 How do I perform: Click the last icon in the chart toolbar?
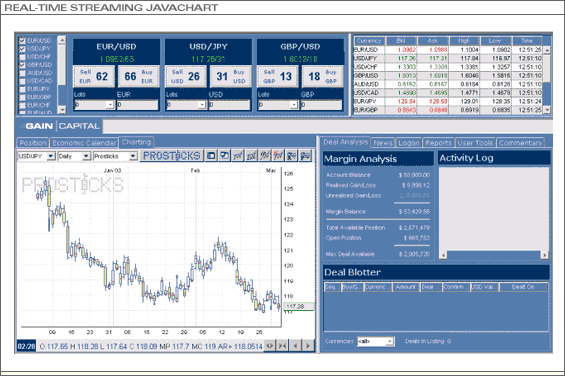point(306,156)
